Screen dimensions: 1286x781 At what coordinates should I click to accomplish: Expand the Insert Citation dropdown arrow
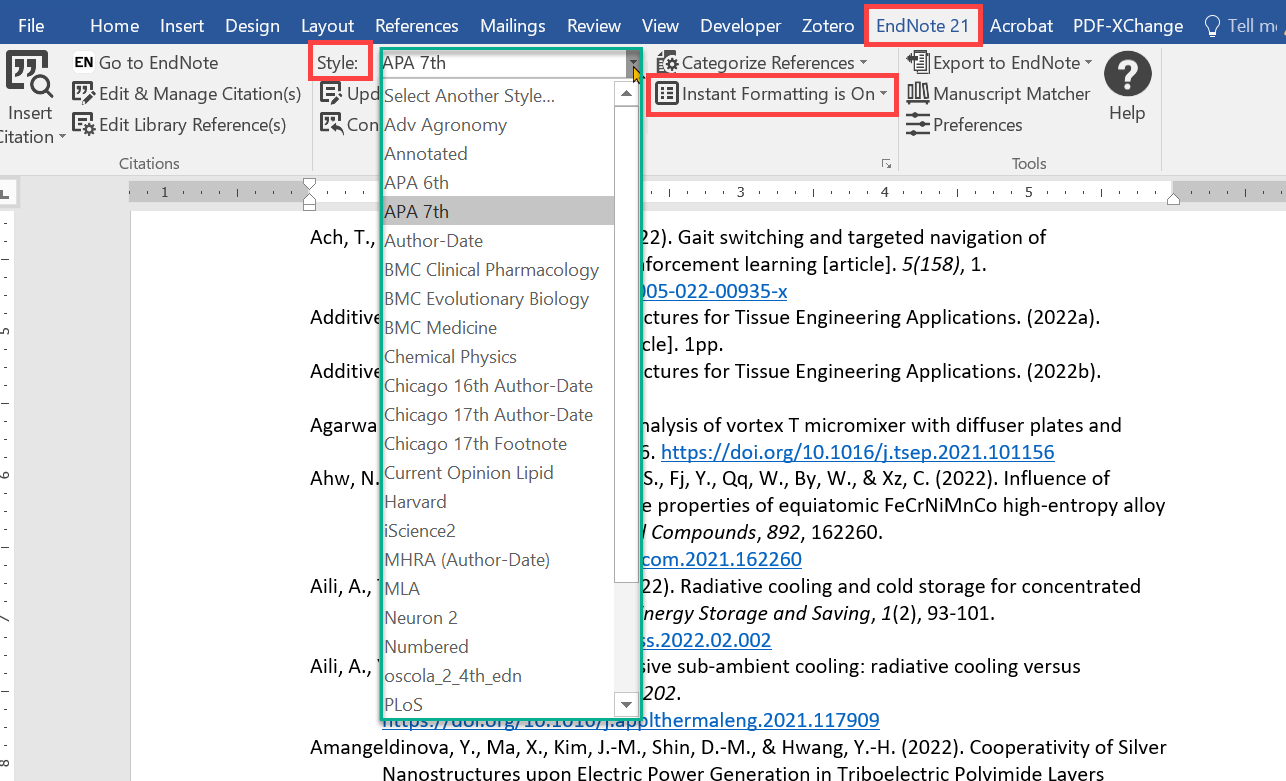[62, 137]
